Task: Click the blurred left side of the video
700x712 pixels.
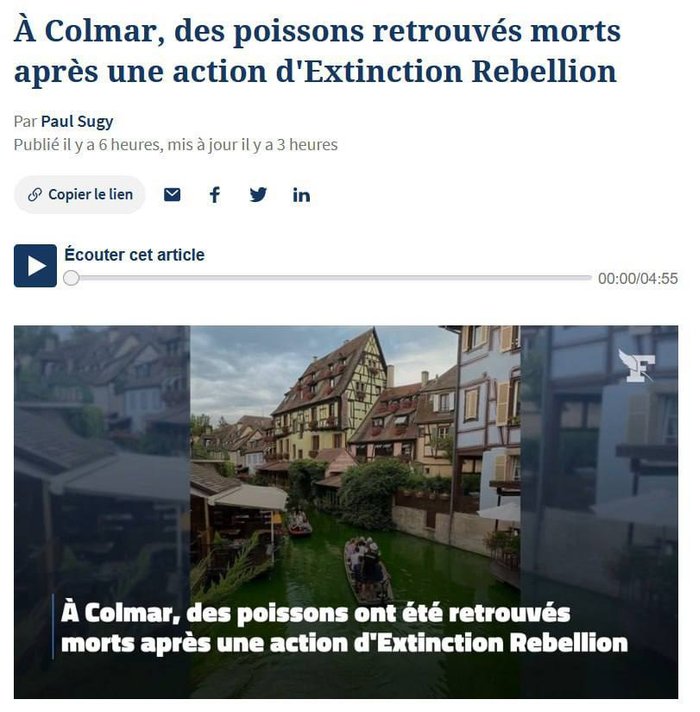Action: [x=102, y=512]
